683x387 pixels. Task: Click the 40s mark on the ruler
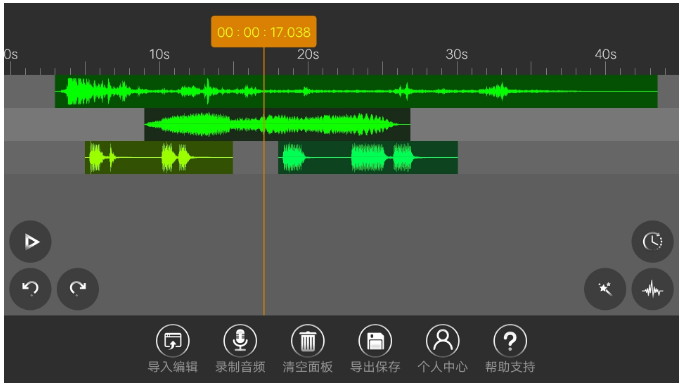pos(605,54)
